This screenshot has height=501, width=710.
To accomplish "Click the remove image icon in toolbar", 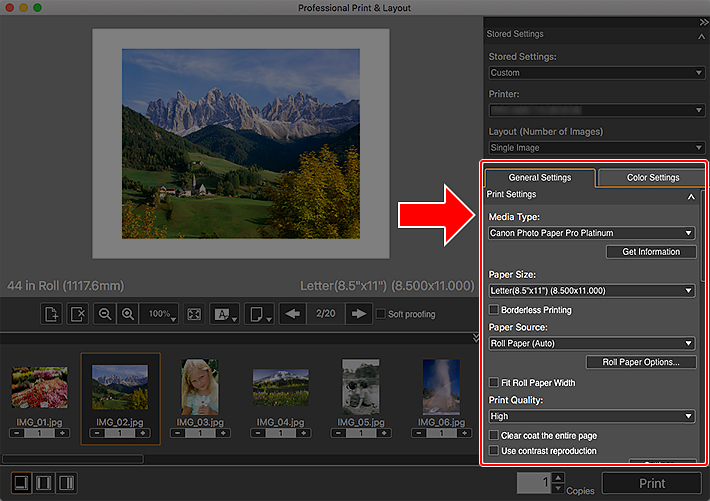I will (x=78, y=314).
